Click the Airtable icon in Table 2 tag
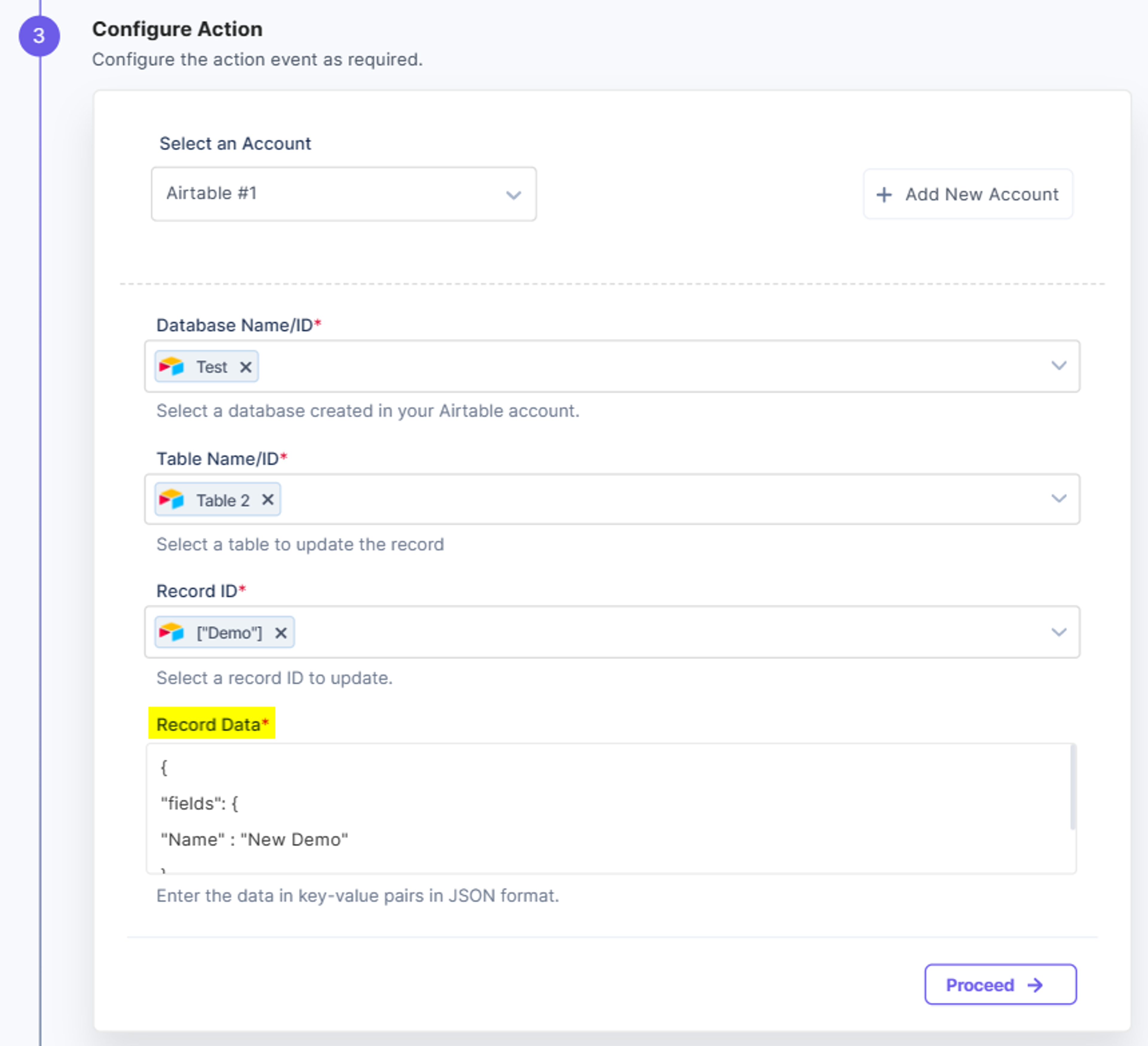The width and height of the screenshot is (1148, 1046). pyautogui.click(x=171, y=500)
